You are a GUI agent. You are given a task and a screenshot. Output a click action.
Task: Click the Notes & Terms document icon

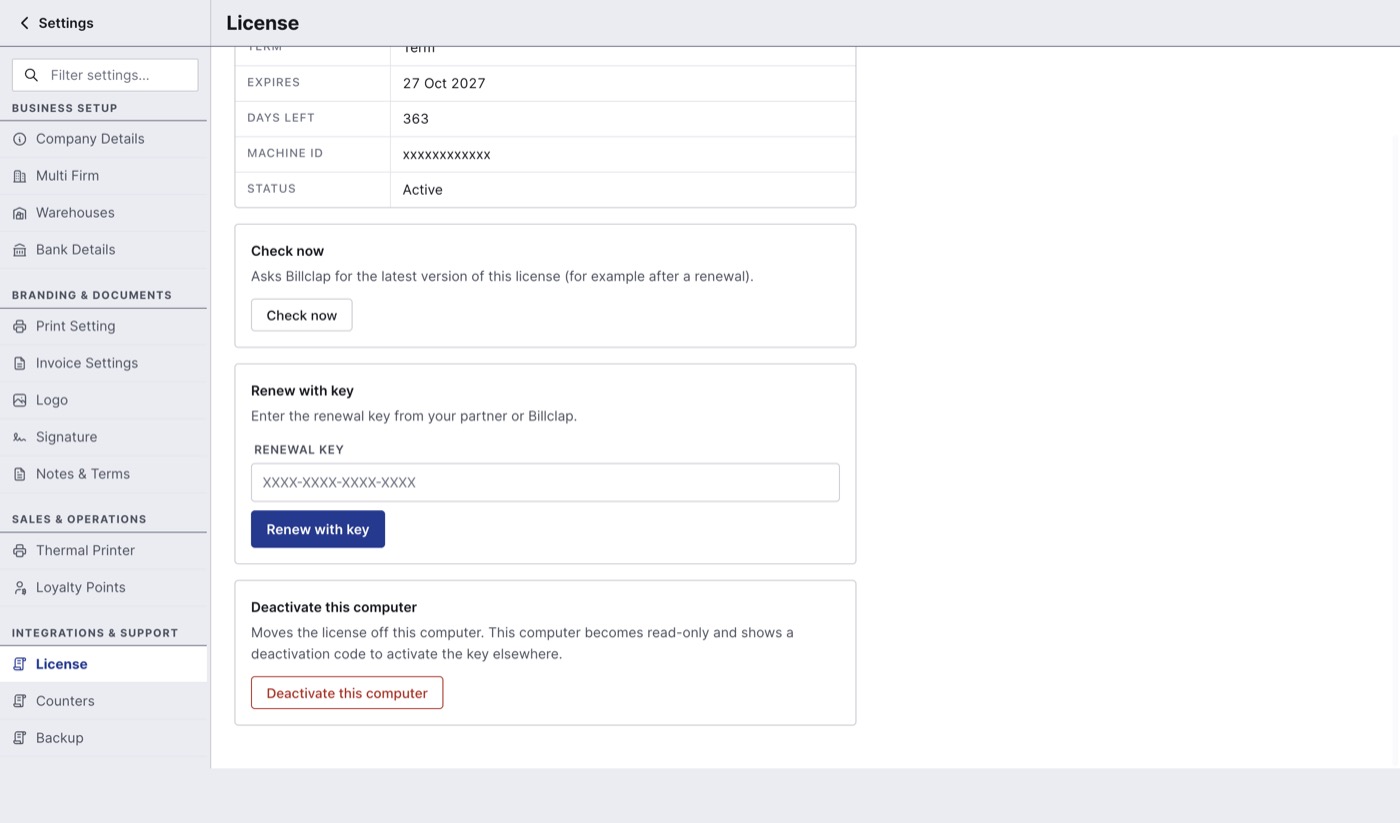click(19, 474)
